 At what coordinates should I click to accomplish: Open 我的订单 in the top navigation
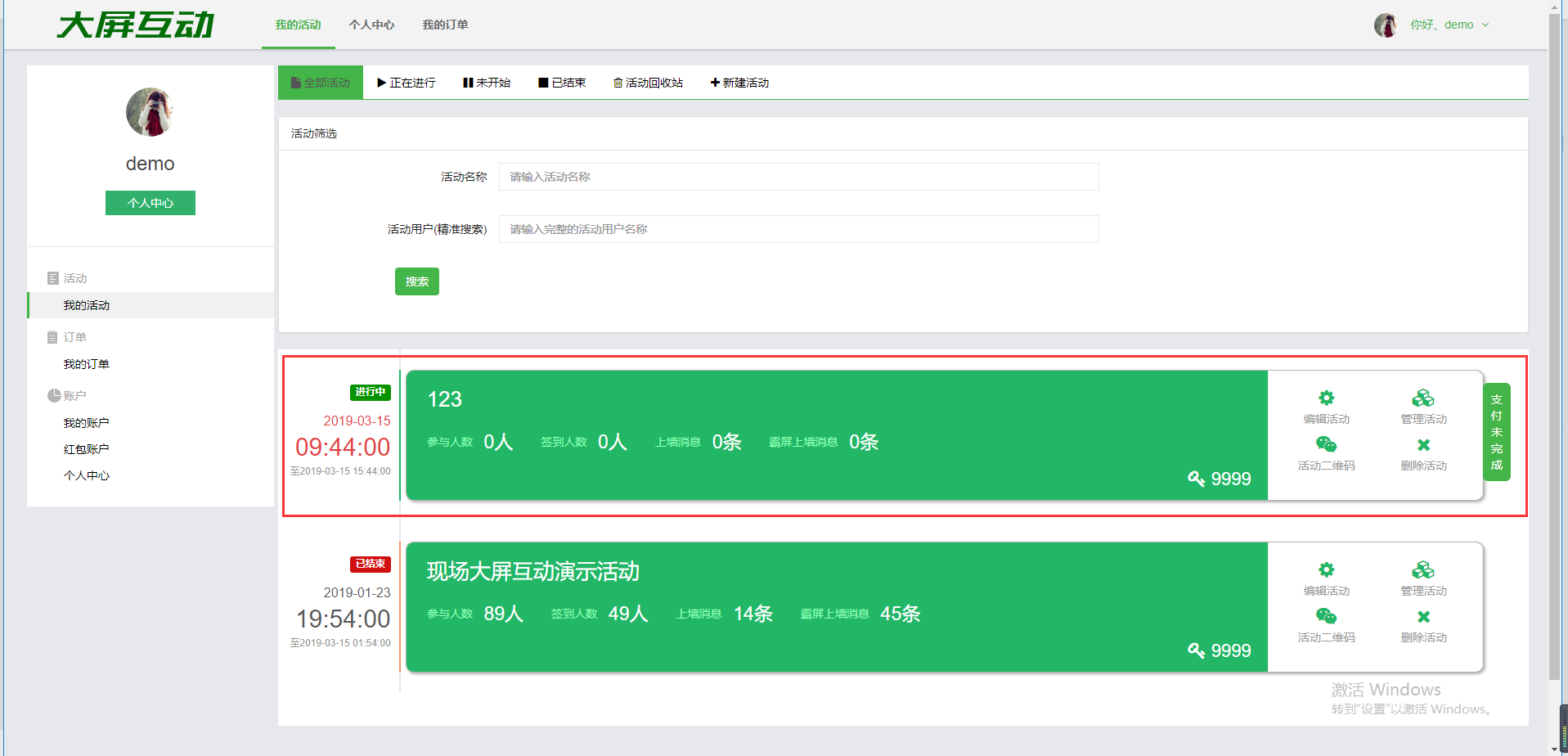[x=445, y=25]
